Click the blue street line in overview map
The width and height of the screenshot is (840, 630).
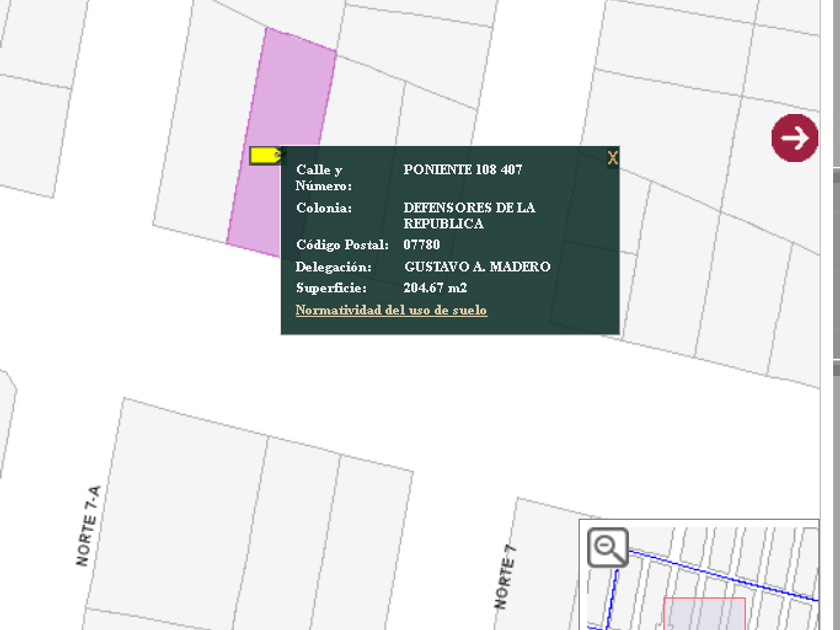click(x=720, y=573)
